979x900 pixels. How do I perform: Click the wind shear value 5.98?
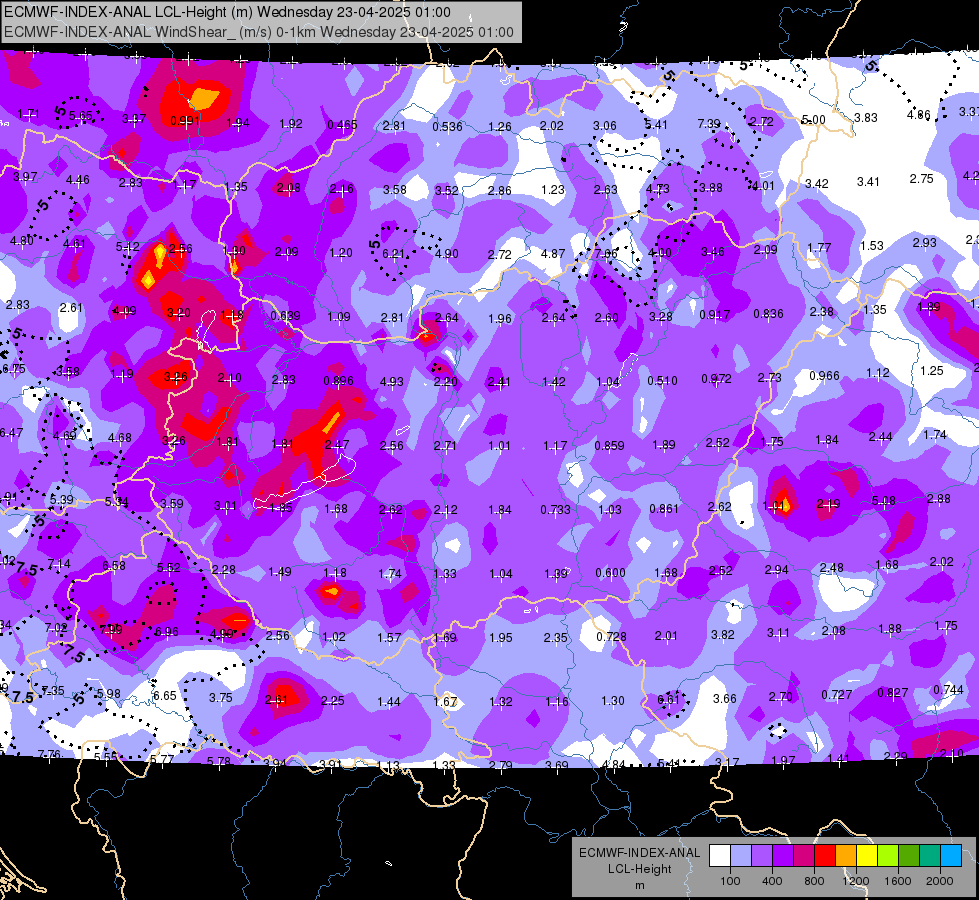click(109, 693)
